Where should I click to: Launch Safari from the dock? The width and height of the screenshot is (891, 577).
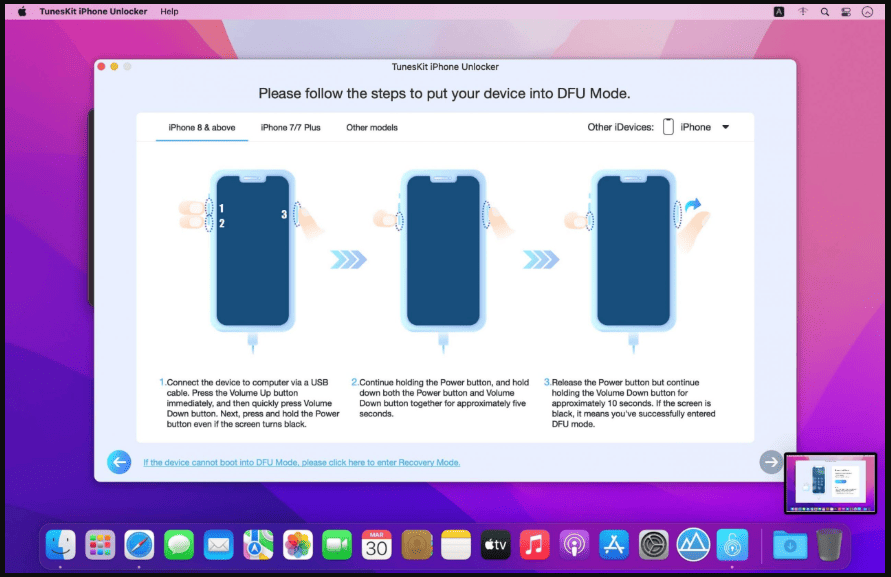coord(139,545)
